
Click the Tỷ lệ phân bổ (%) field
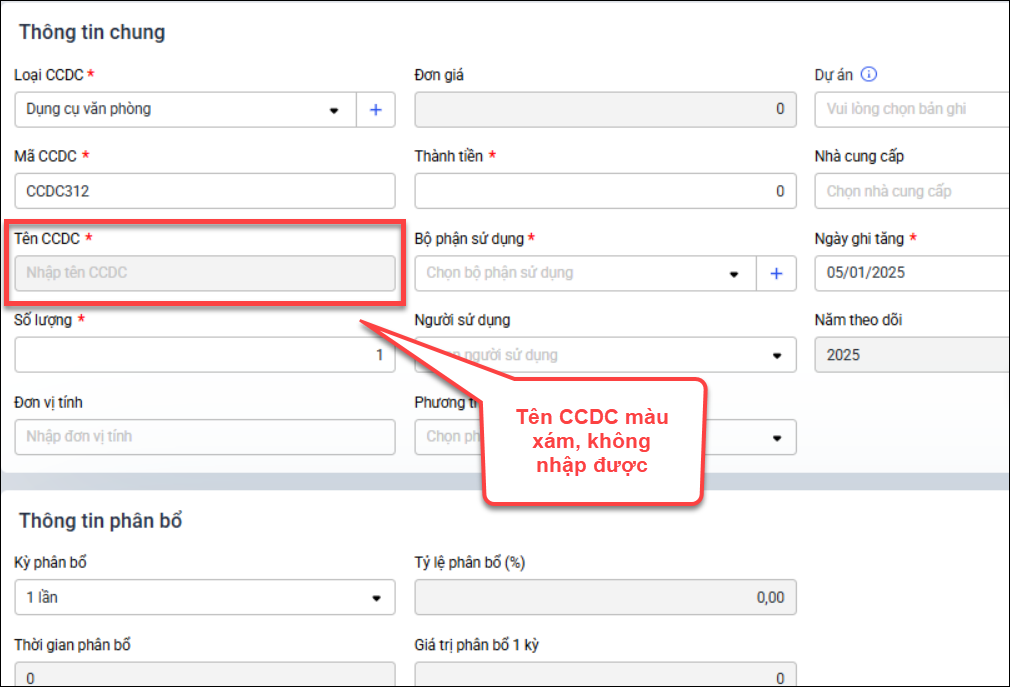tap(605, 598)
